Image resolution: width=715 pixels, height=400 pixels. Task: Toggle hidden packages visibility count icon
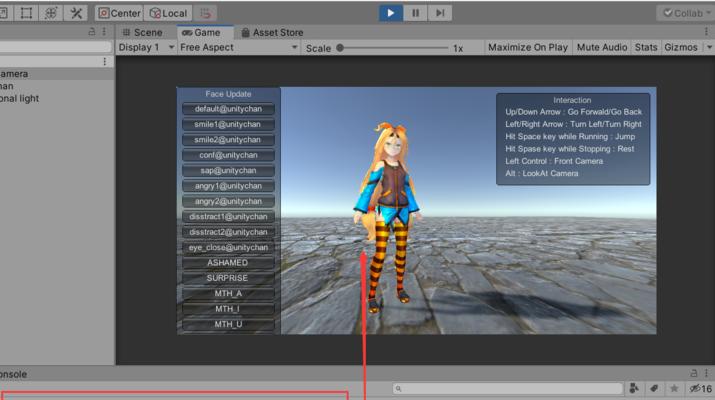(x=700, y=389)
